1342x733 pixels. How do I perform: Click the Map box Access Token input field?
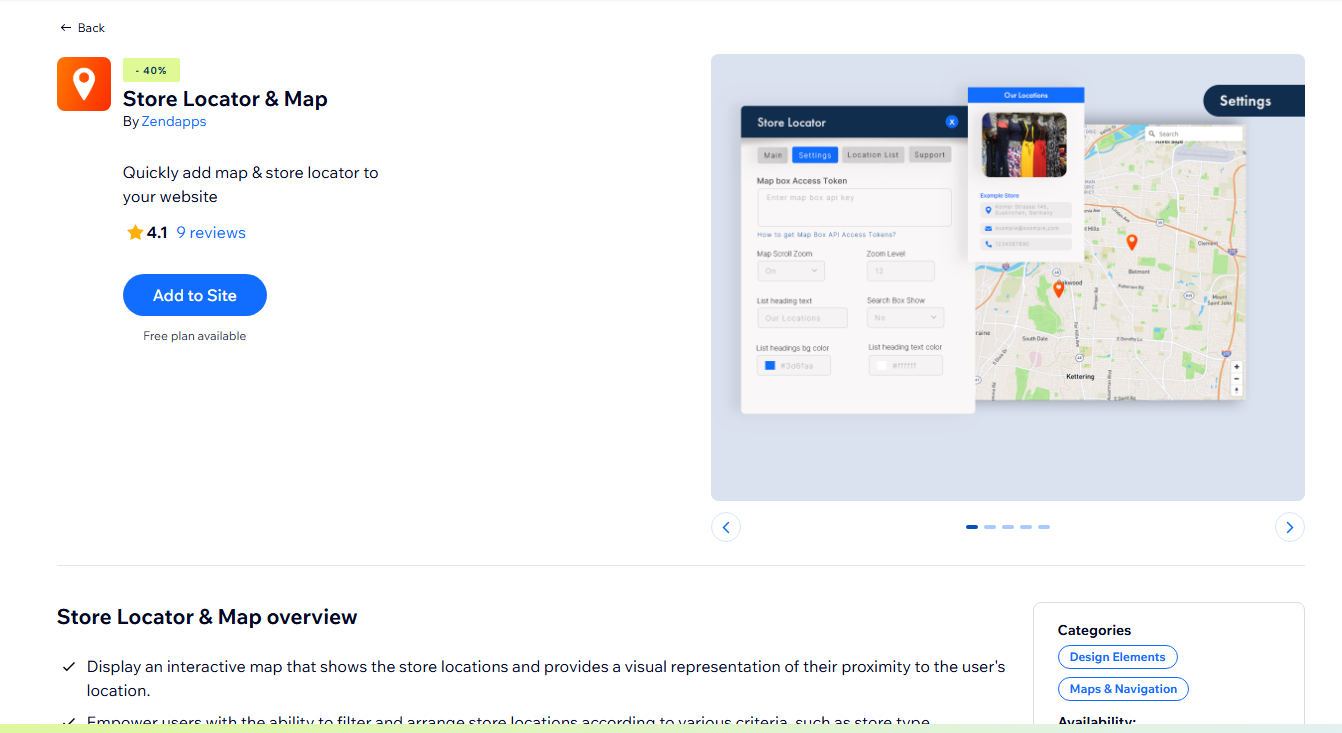point(854,207)
